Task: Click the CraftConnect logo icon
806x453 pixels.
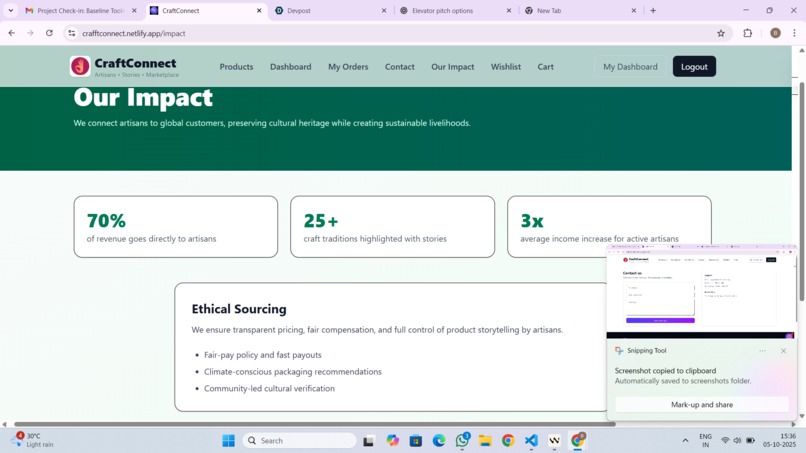Action: [x=80, y=66]
